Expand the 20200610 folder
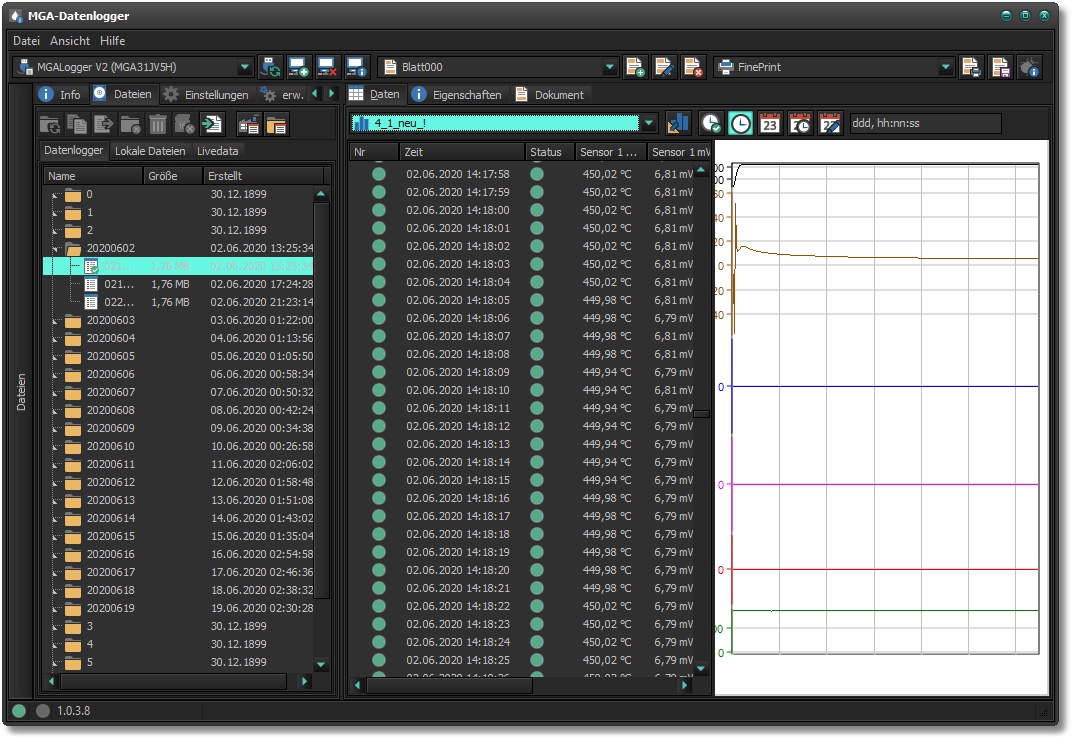The image size is (1073, 740). tap(56, 446)
